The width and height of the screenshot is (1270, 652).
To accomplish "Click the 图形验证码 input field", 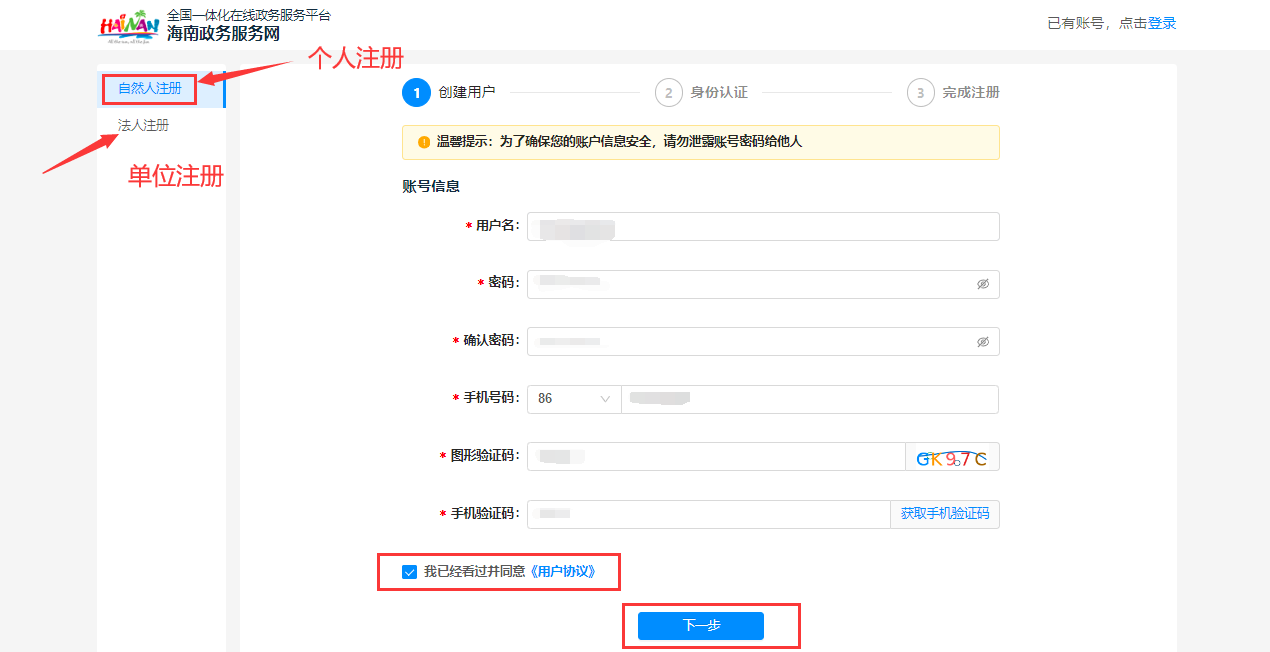I will pyautogui.click(x=716, y=457).
